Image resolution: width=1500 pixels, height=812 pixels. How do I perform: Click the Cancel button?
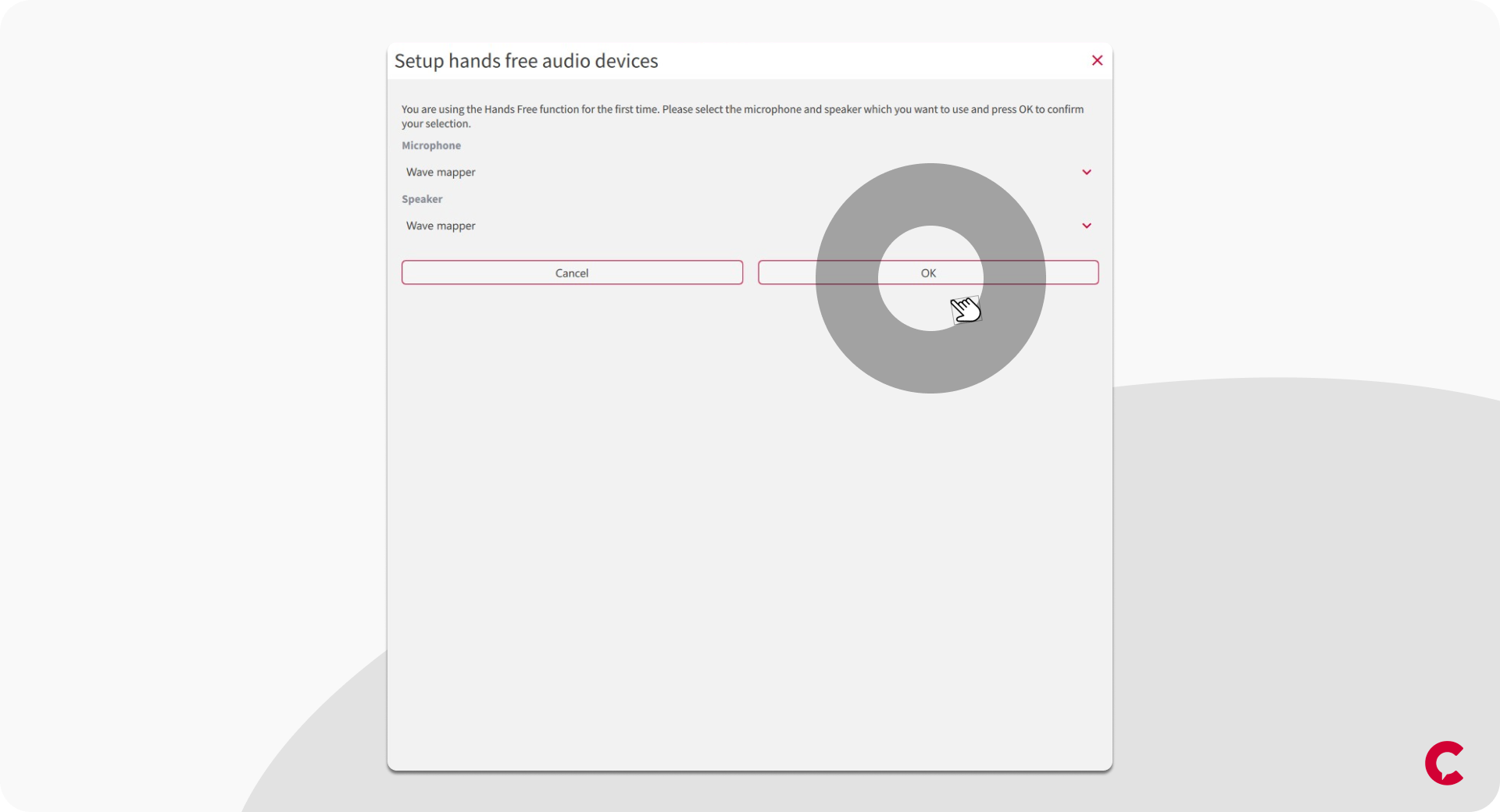[572, 272]
